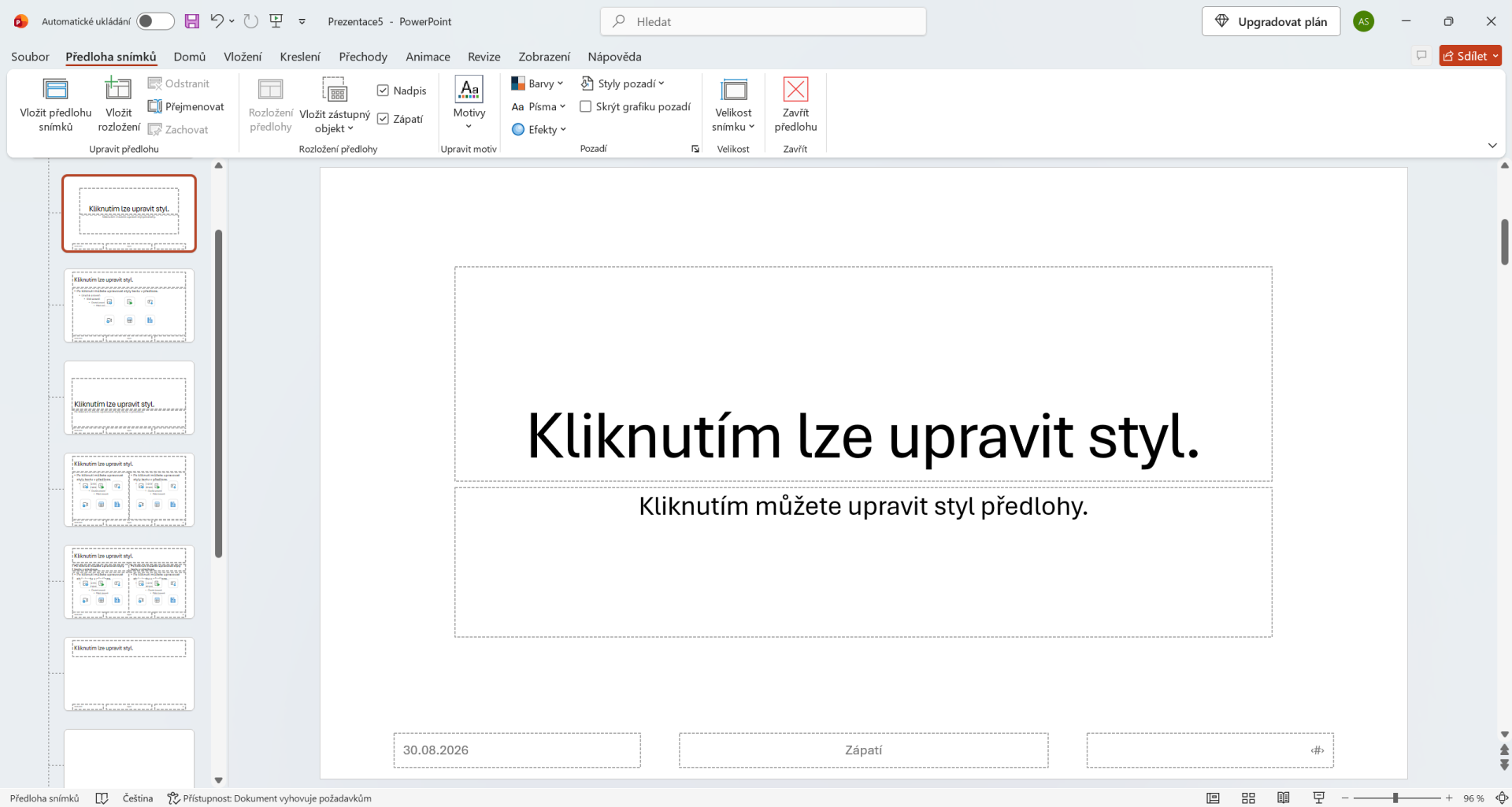Open Pozadí group dialog launcher
This screenshot has width=1512, height=807.
point(695,149)
